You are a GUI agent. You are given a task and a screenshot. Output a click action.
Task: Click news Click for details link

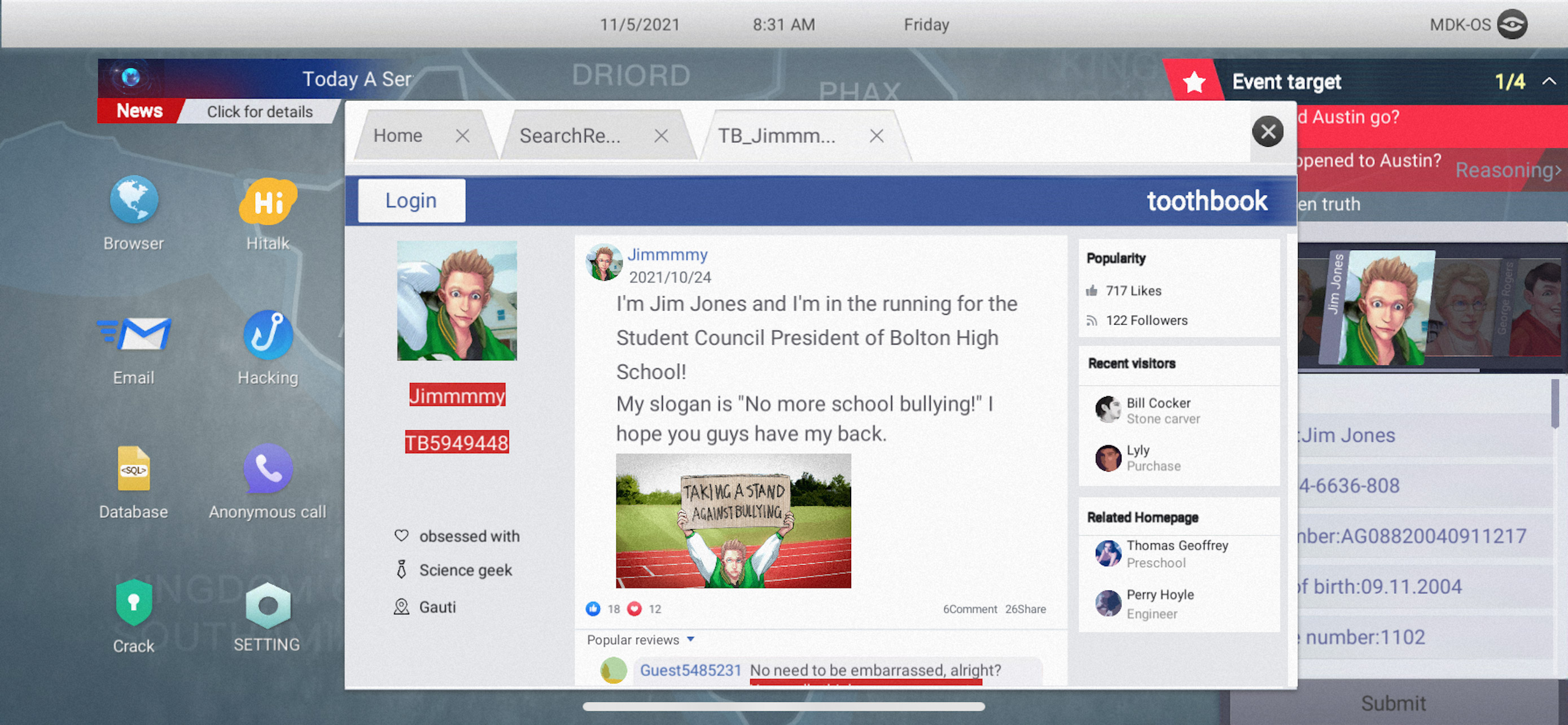point(260,111)
